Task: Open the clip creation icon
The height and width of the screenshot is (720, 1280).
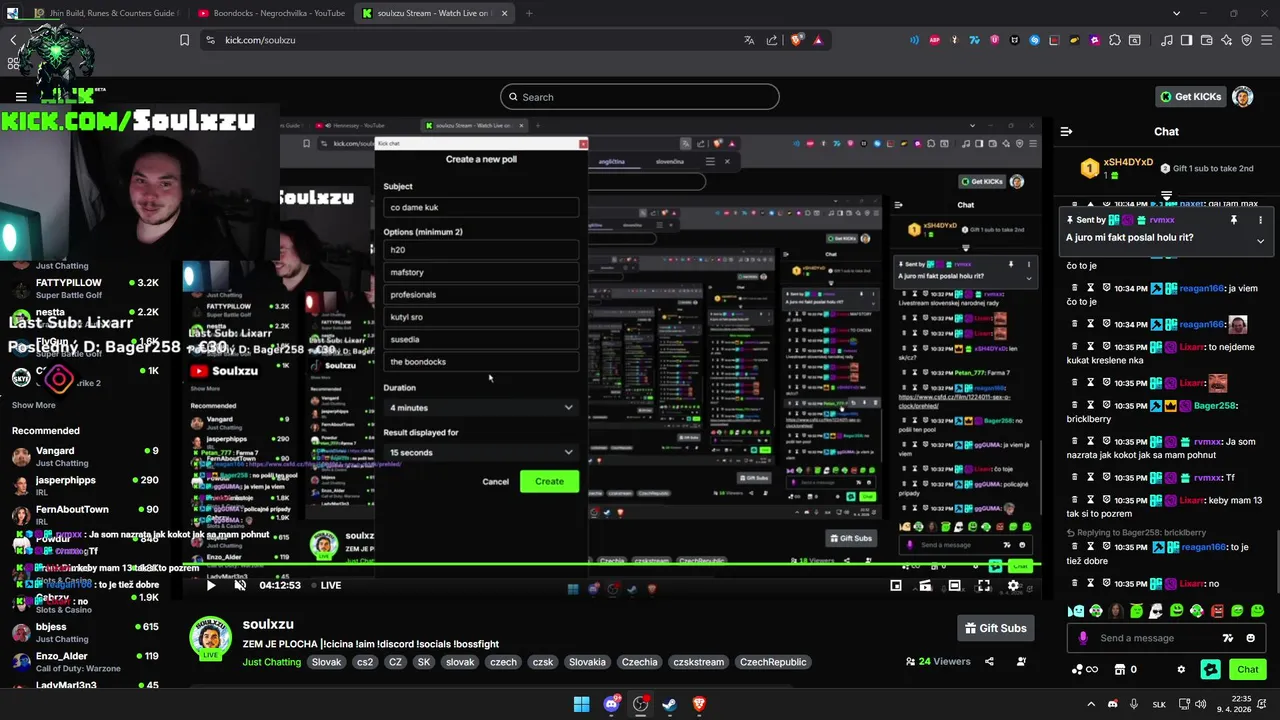Action: [925, 585]
